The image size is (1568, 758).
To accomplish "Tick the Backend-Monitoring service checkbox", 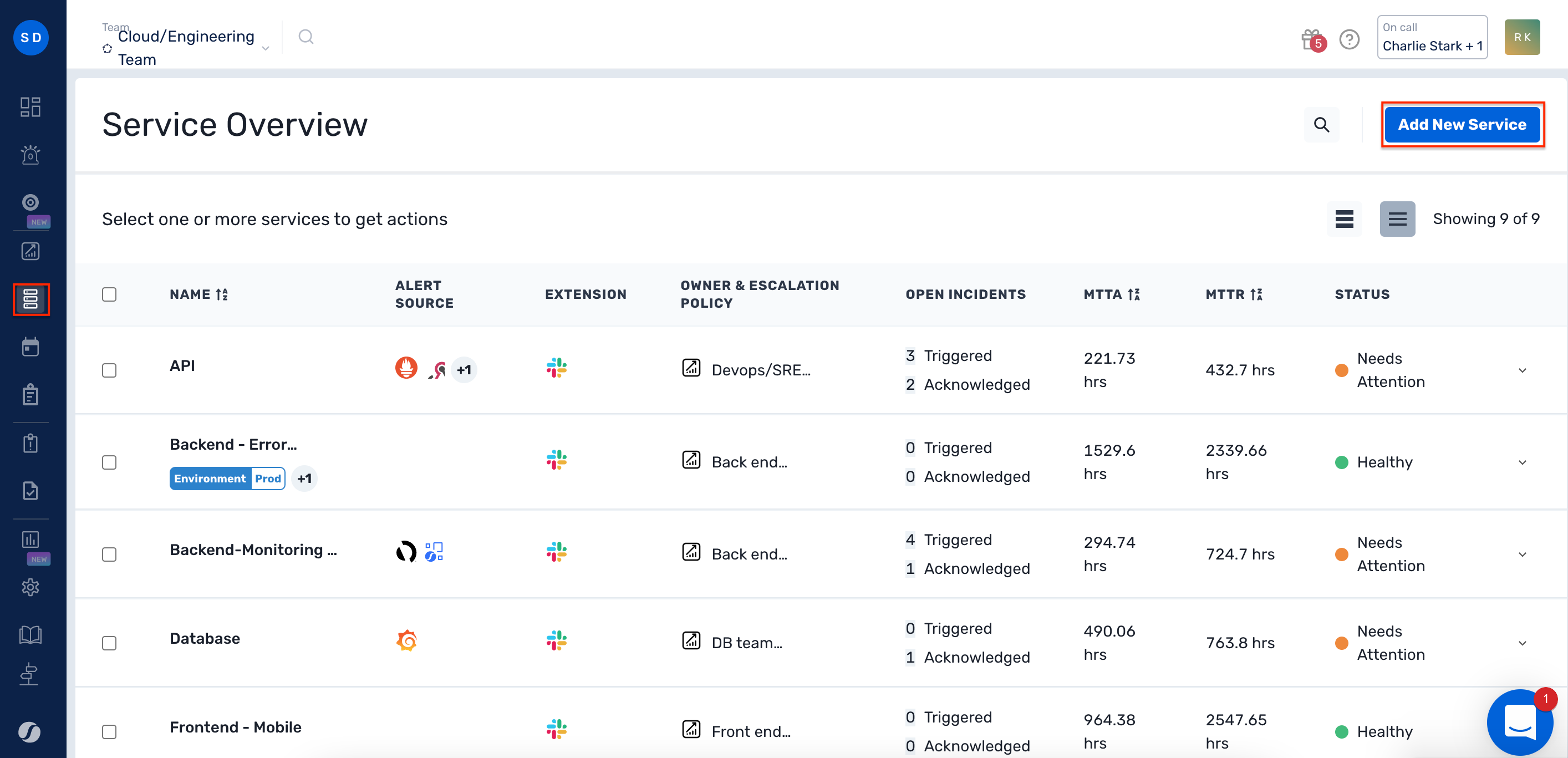I will (x=110, y=554).
